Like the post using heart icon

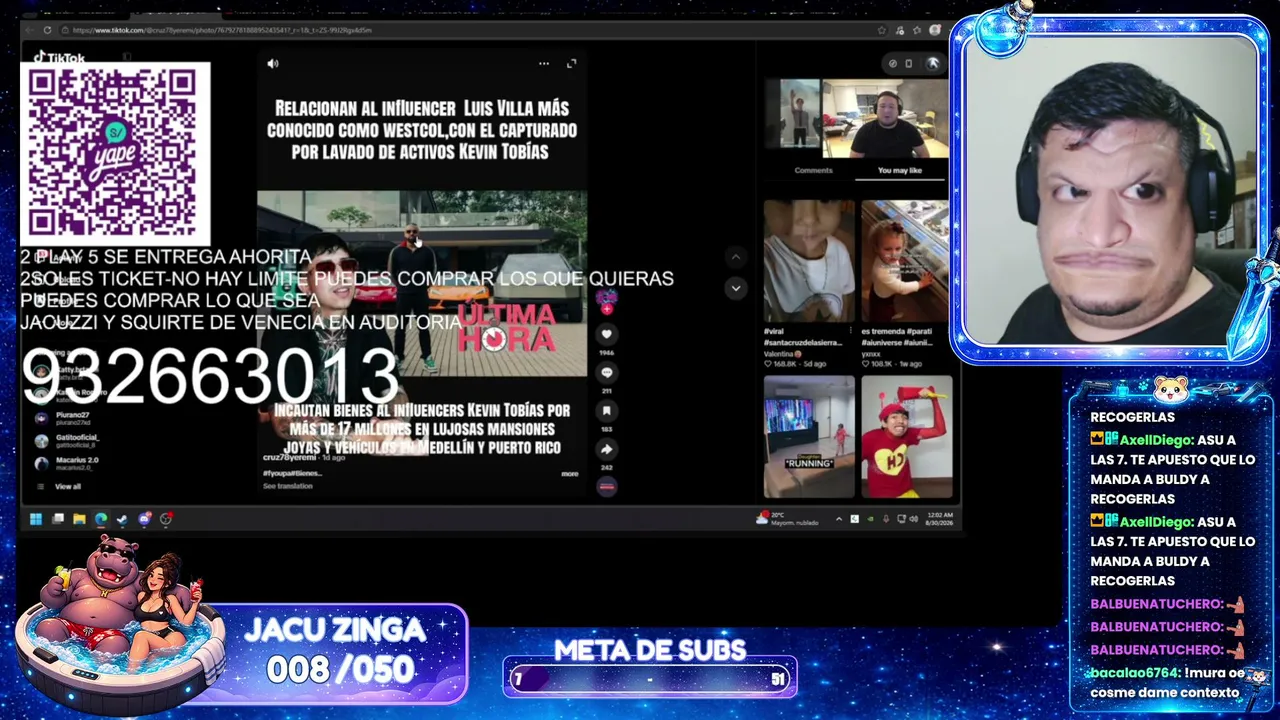606,334
